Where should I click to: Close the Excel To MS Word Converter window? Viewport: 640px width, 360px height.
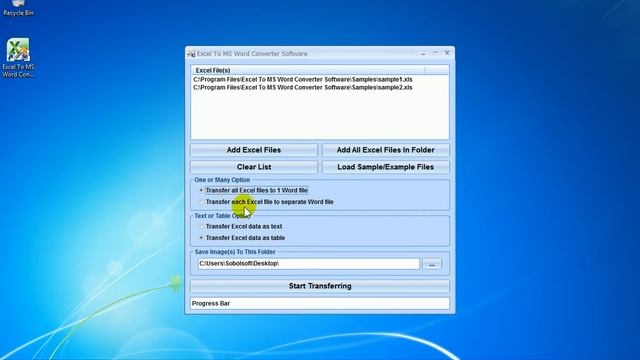click(447, 53)
